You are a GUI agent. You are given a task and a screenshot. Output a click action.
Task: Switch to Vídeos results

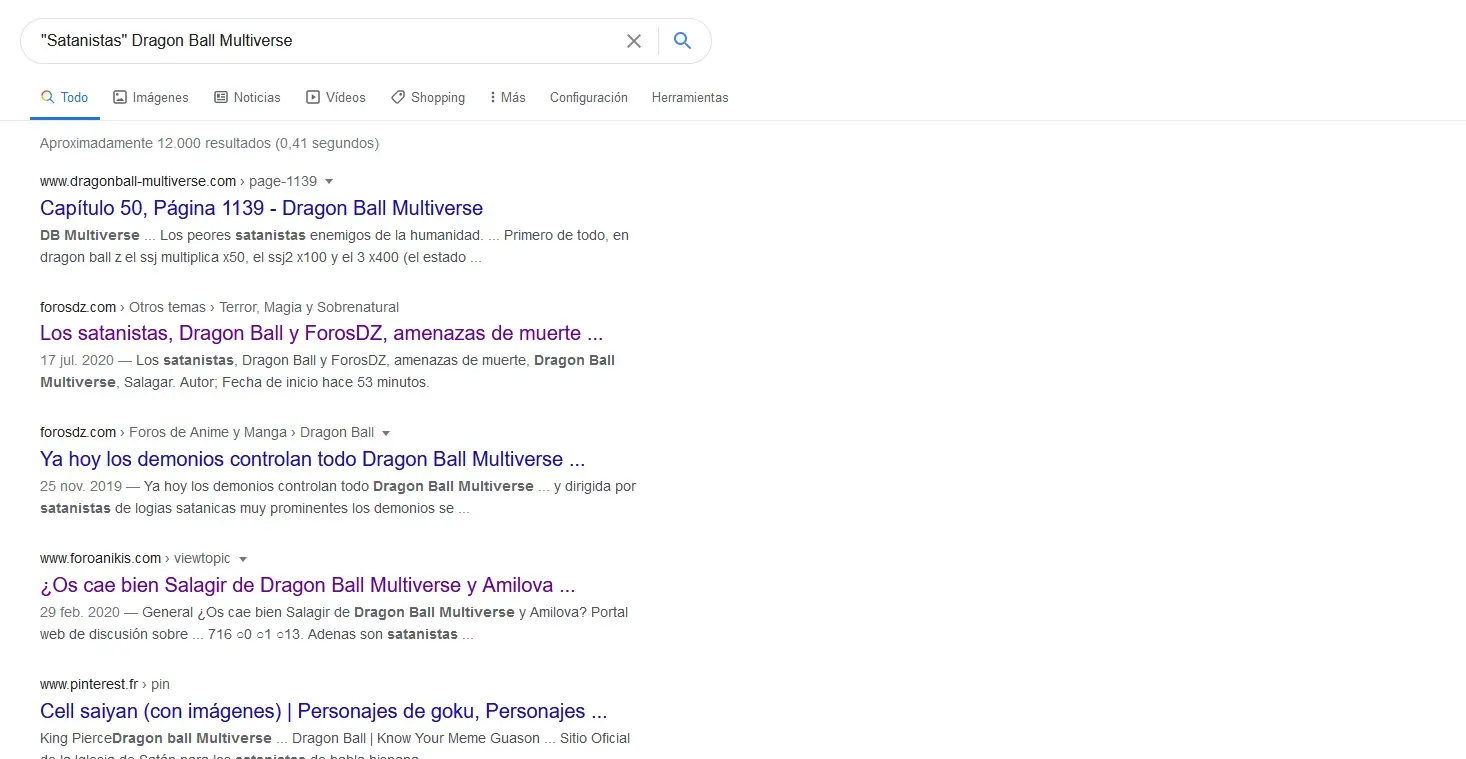336,97
